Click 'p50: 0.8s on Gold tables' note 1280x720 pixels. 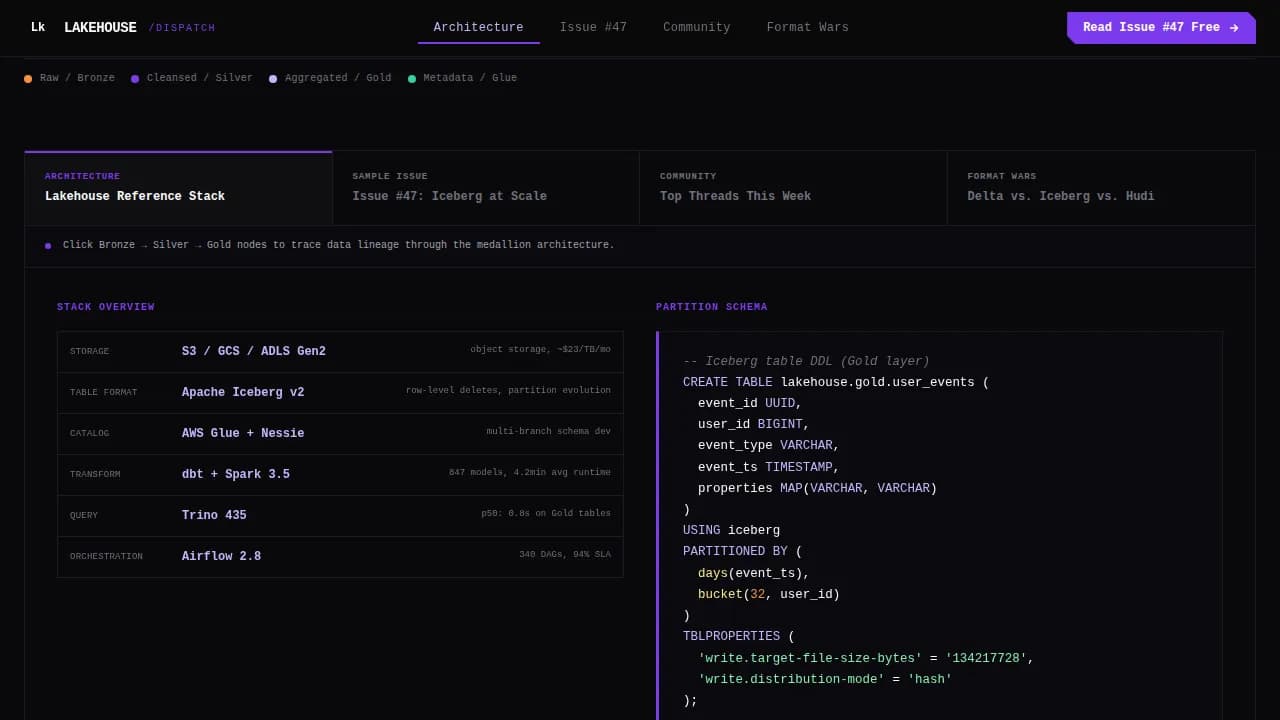pos(546,514)
